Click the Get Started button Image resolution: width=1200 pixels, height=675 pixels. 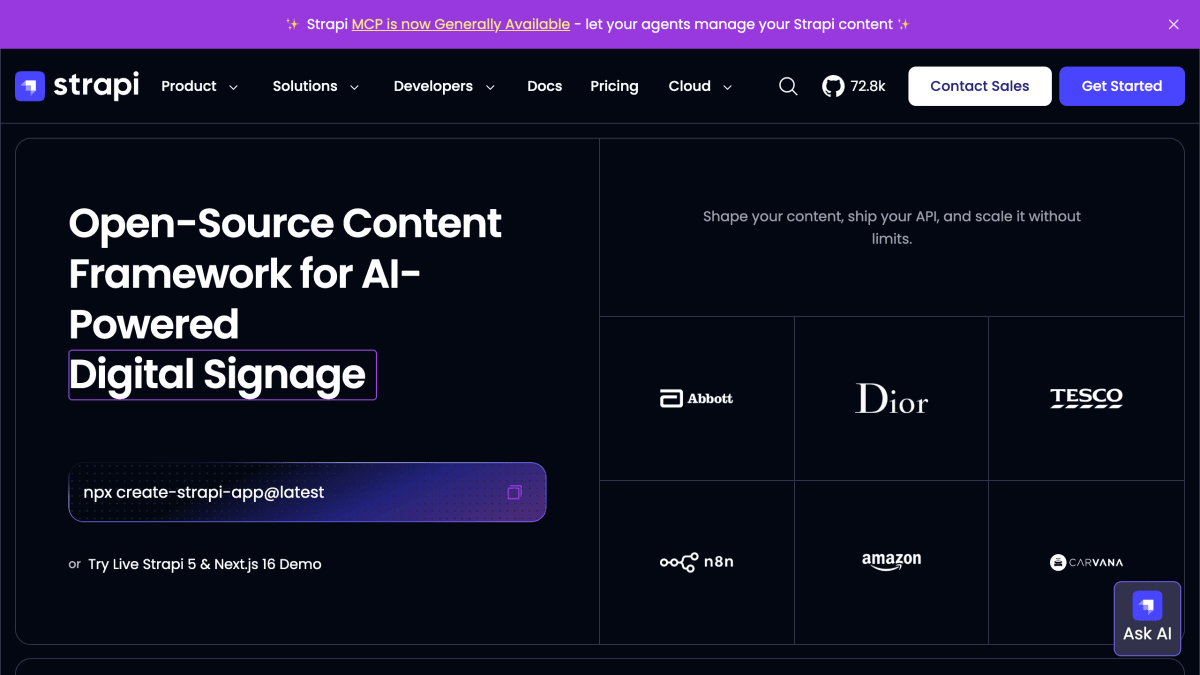[1122, 86]
